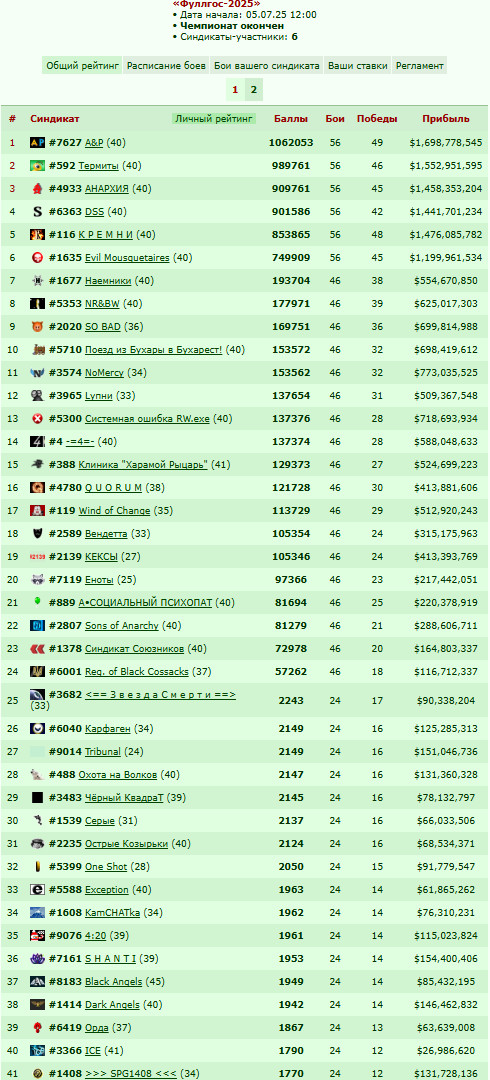Click the Синдикат Союзников red arrows icon
This screenshot has width=490, height=1080.
coord(37,649)
